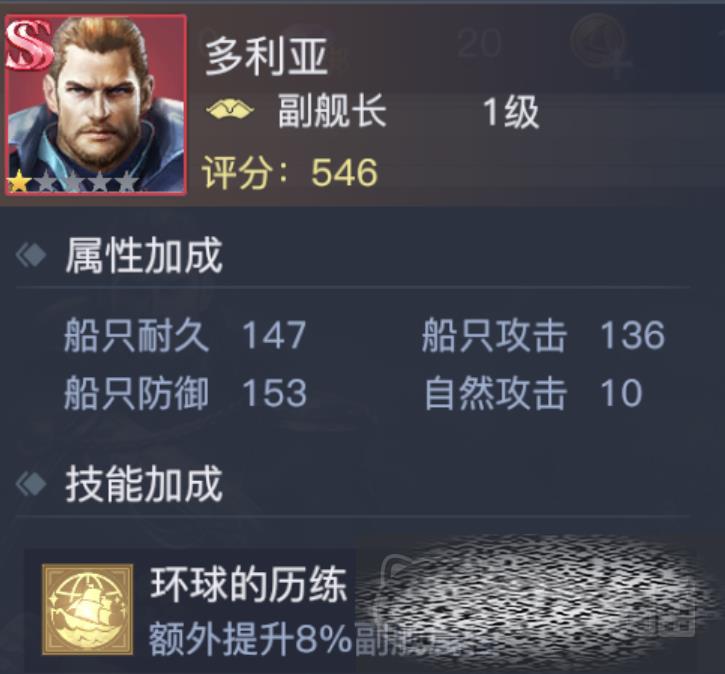
Task: Click the gold star rating row
Action: (x=73, y=181)
